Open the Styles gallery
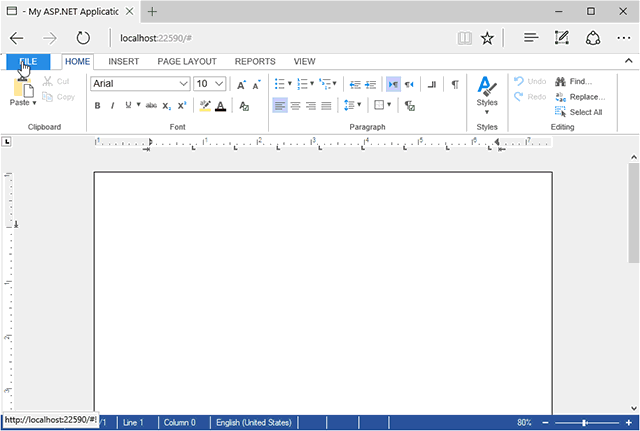 (x=487, y=96)
